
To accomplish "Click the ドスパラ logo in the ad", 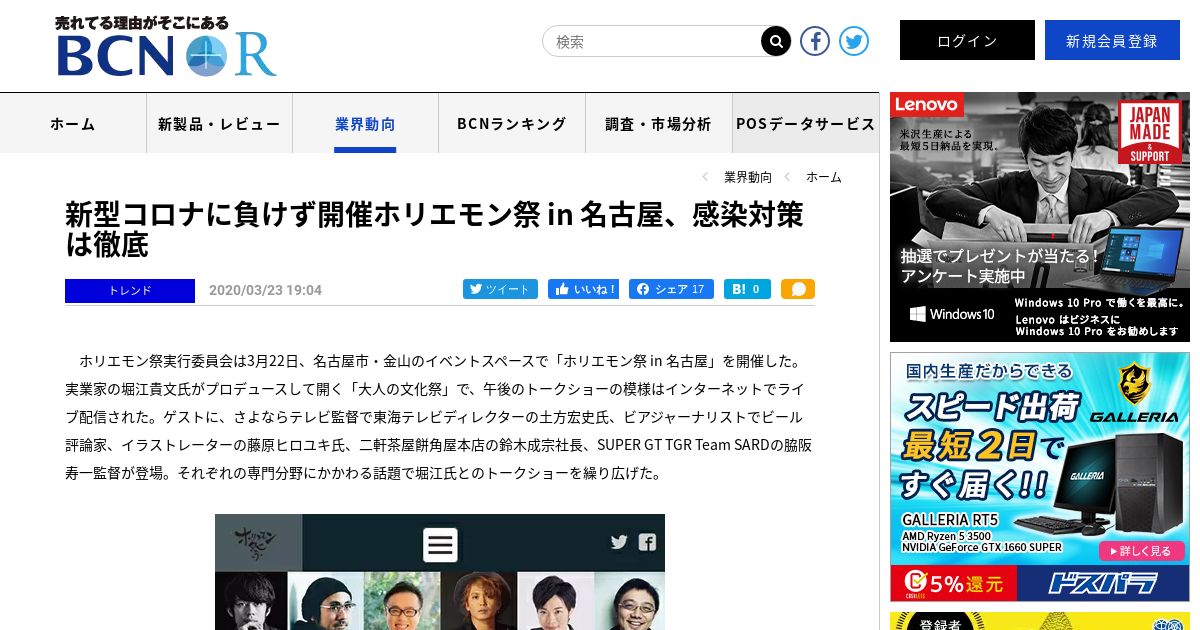I will (1105, 583).
